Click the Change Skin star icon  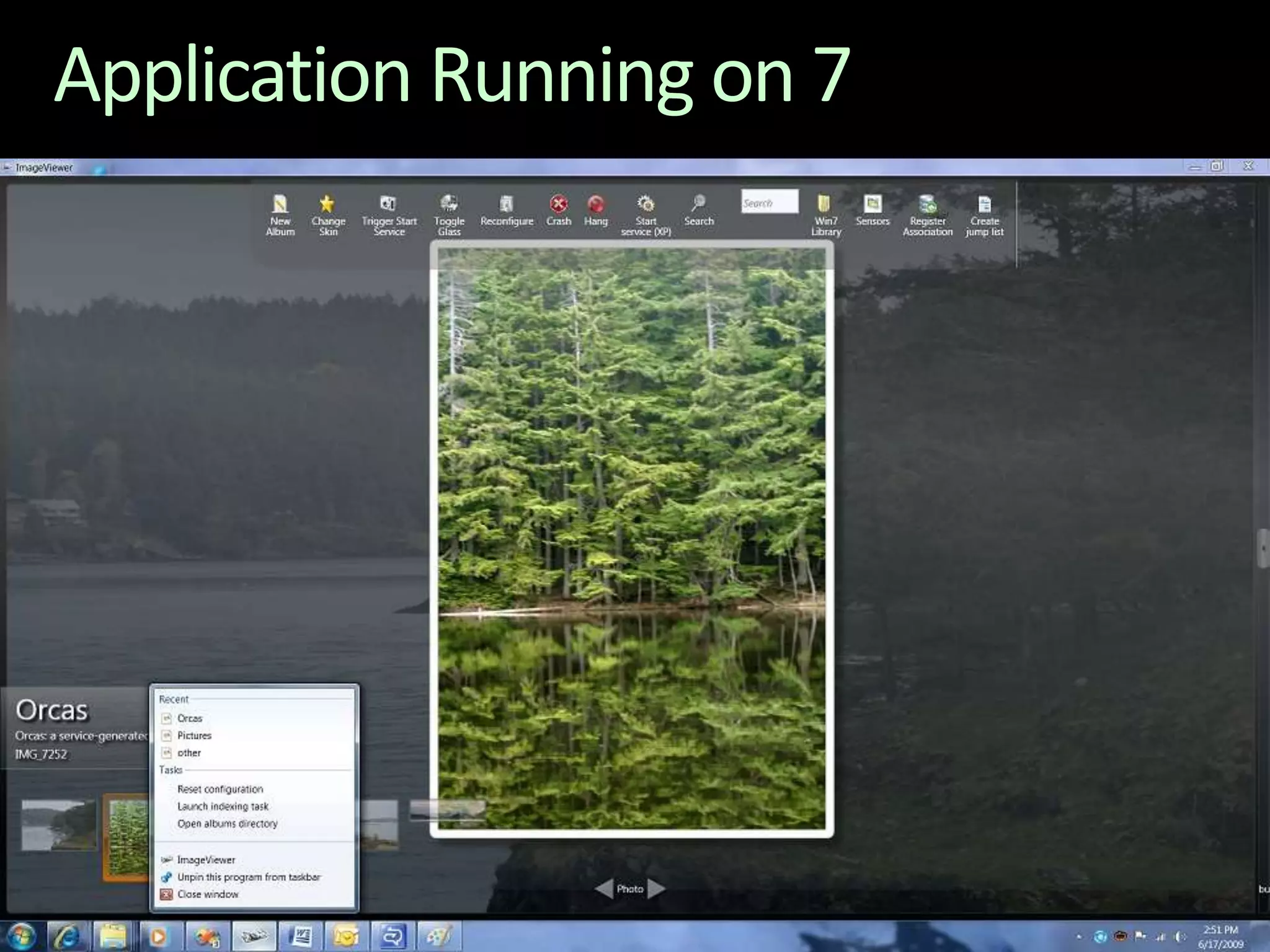pyautogui.click(x=327, y=205)
